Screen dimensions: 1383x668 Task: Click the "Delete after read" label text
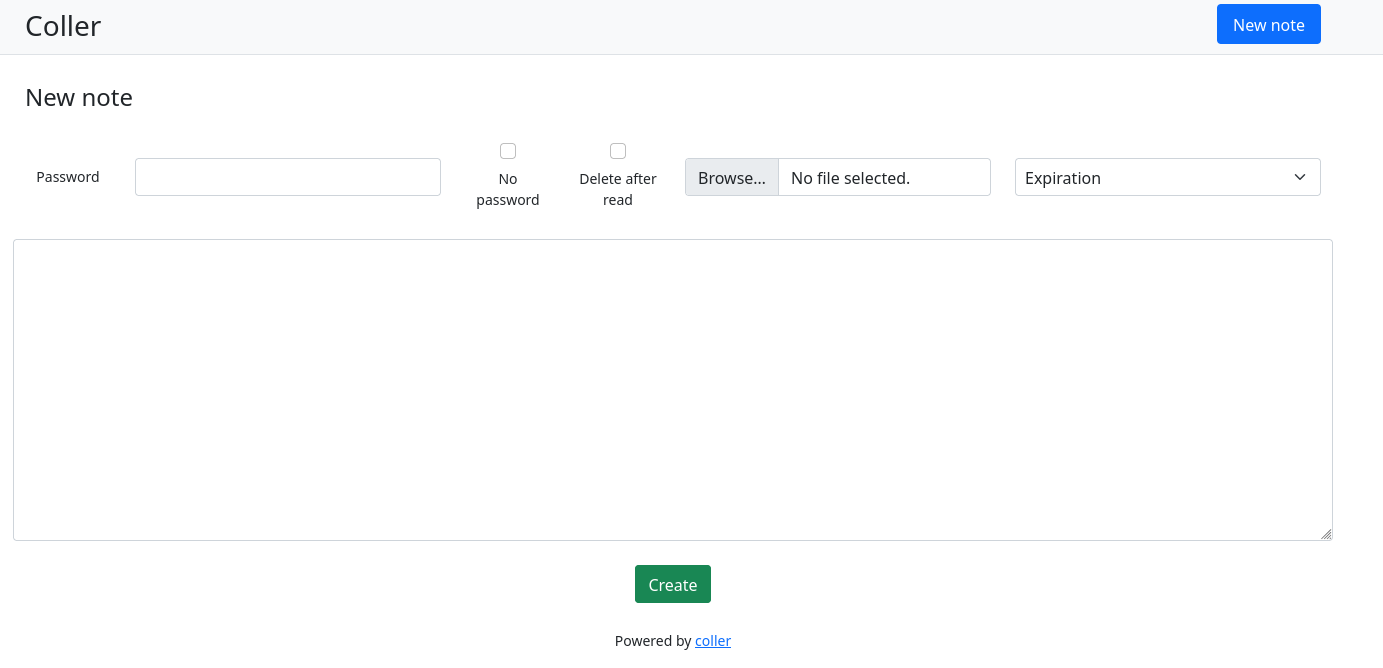coord(618,189)
